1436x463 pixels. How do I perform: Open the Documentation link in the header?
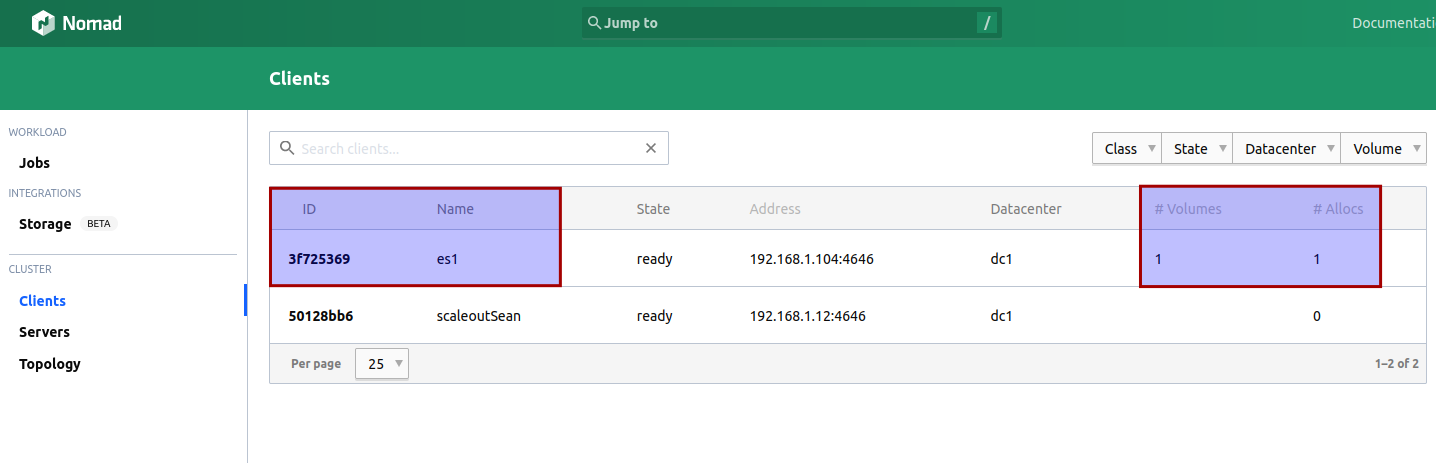(x=1394, y=23)
